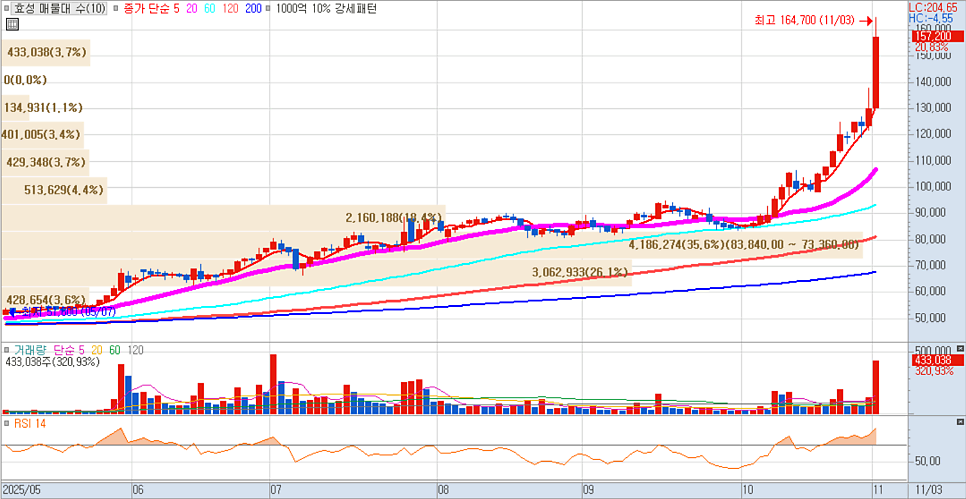This screenshot has height=499, width=966.
Task: Click the green 60 volume average label
Action: (115, 350)
